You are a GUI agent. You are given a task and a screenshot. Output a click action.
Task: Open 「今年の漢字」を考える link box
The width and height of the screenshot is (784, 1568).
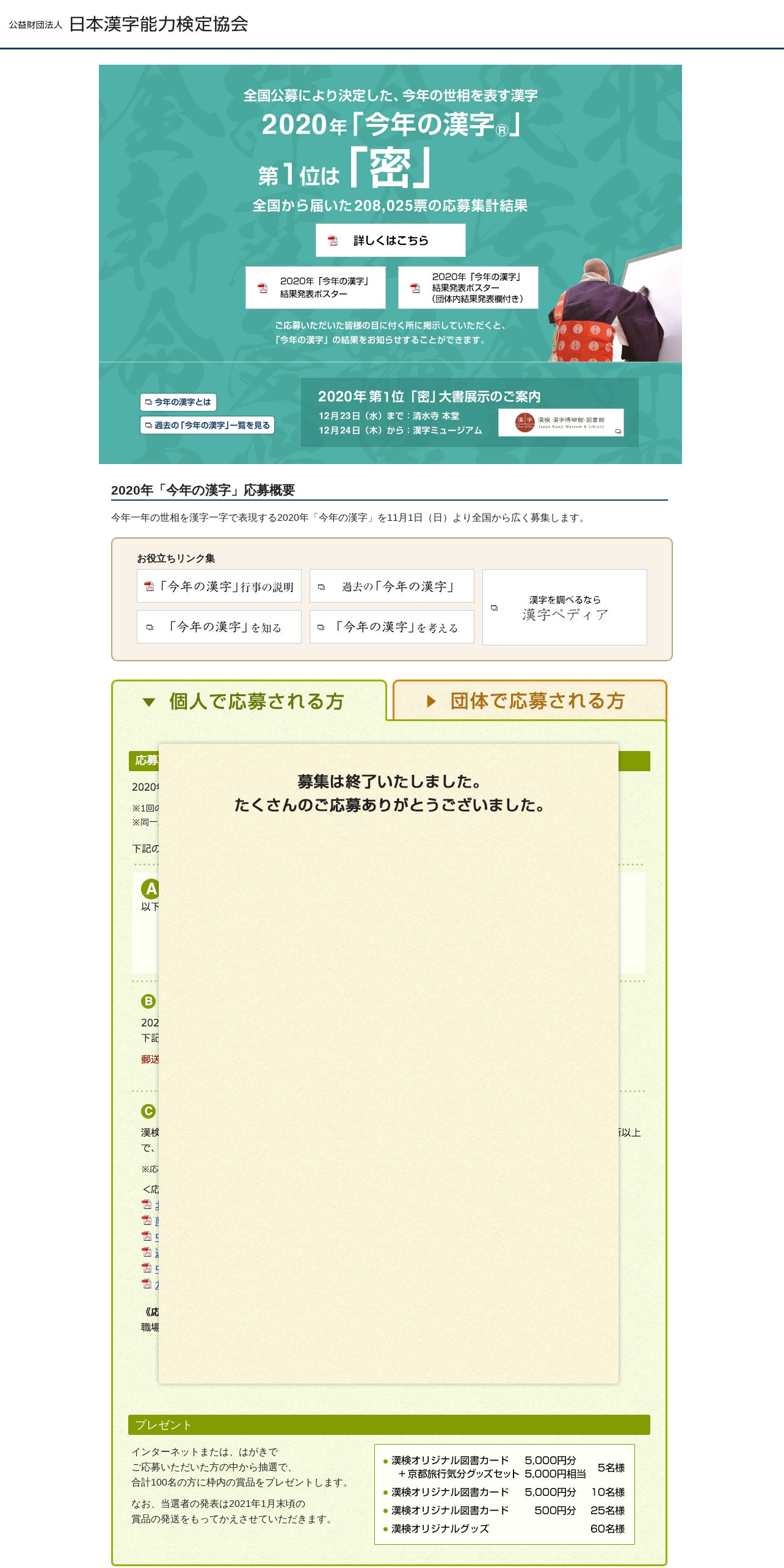tap(392, 626)
